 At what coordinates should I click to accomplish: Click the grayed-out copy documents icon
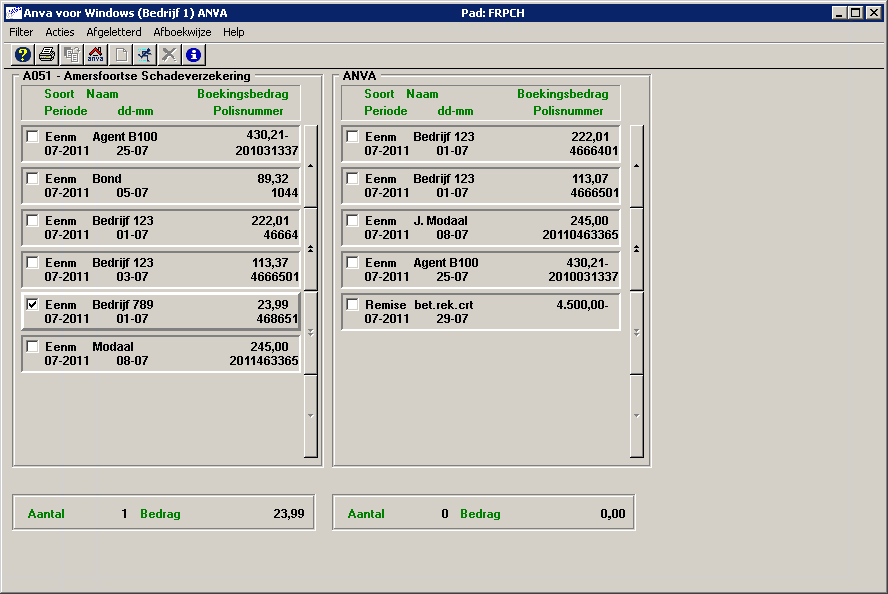point(72,55)
